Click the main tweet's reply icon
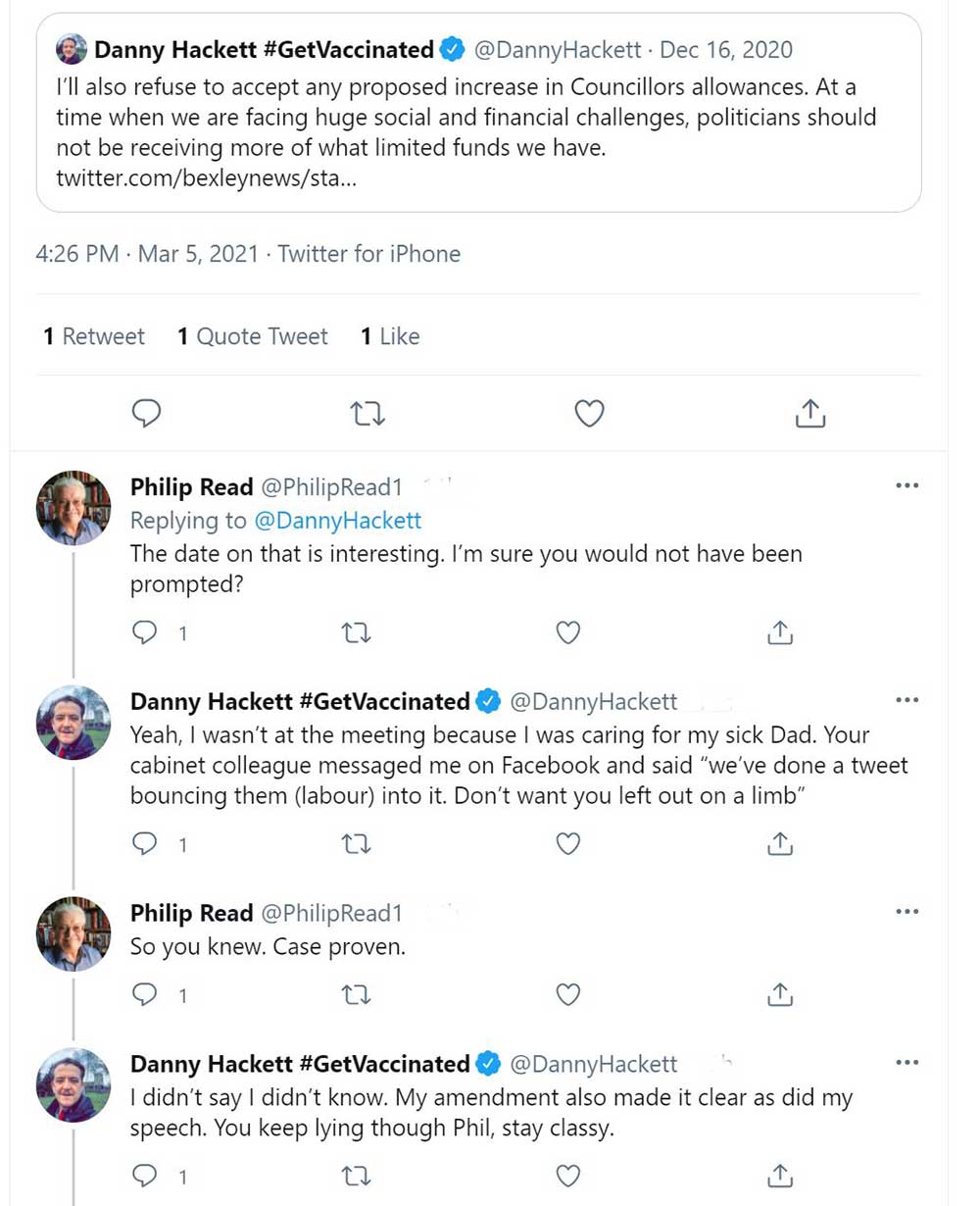Viewport: 980px width, 1206px height. 146,415
